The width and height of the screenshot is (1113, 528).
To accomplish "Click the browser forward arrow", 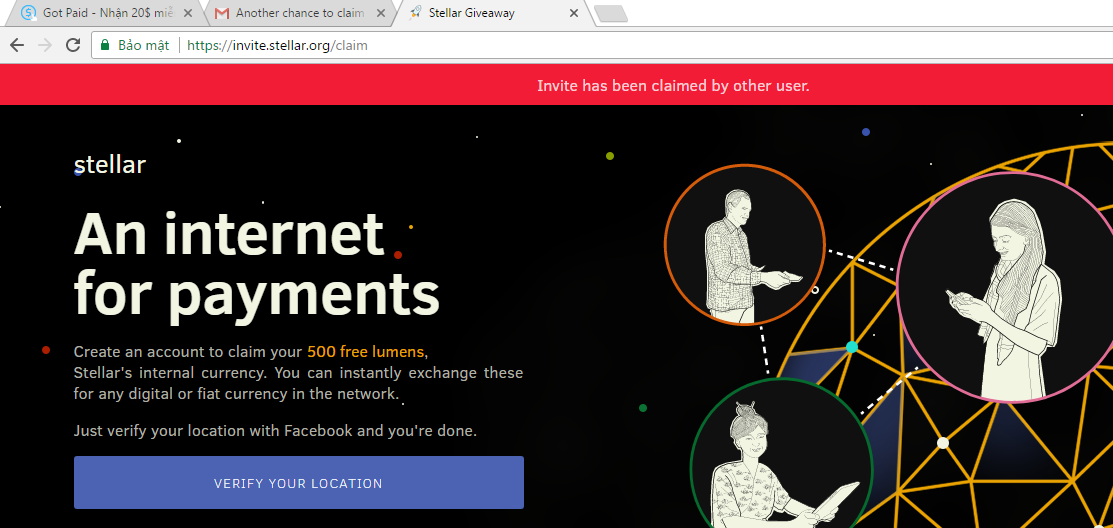I will point(45,45).
